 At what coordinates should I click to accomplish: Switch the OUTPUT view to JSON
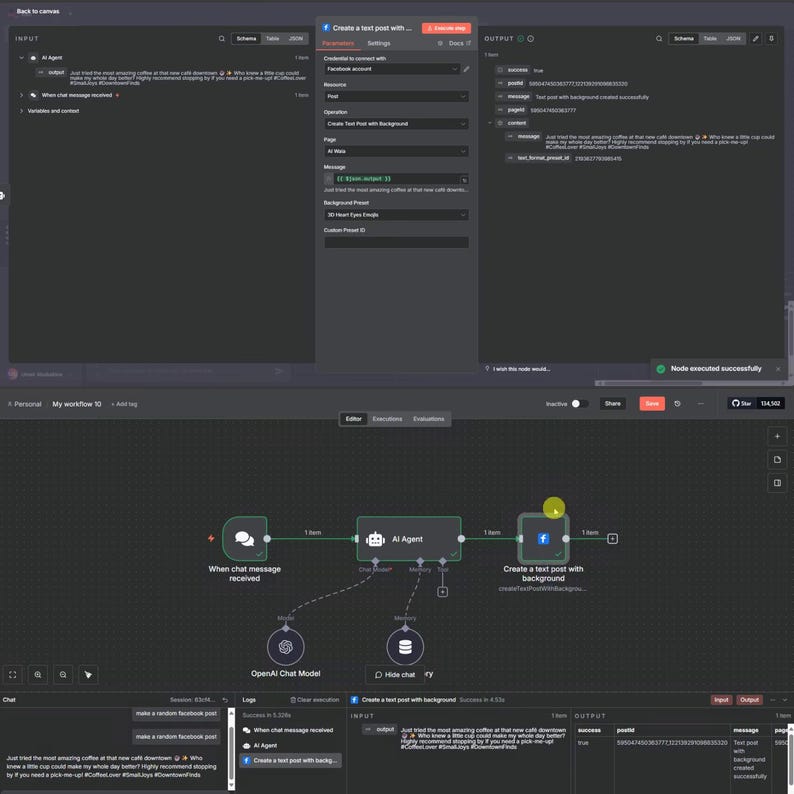point(733,38)
